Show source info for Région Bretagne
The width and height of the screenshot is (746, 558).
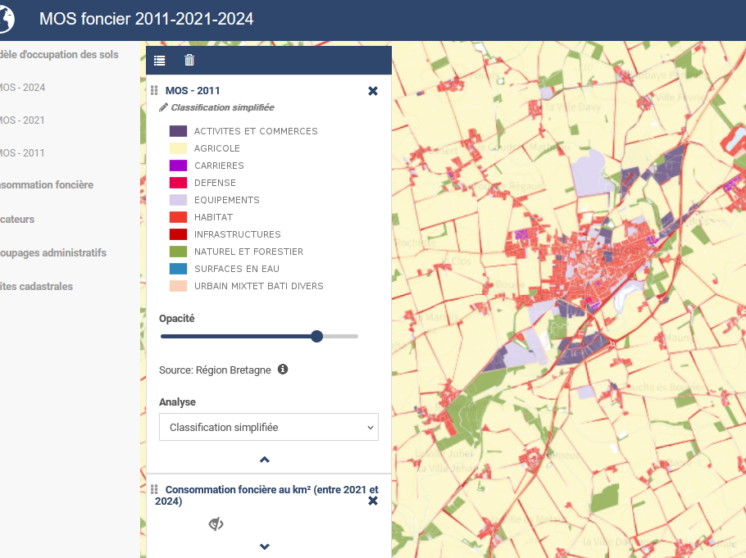(x=283, y=370)
